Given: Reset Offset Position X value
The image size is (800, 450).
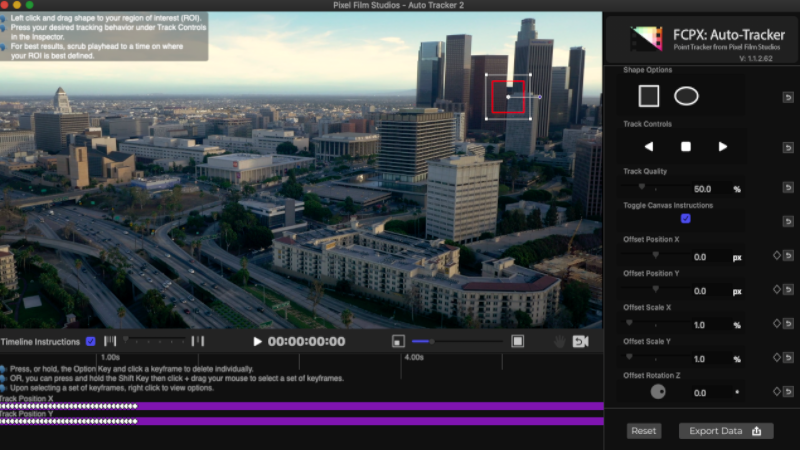Looking at the screenshot, I should (788, 256).
